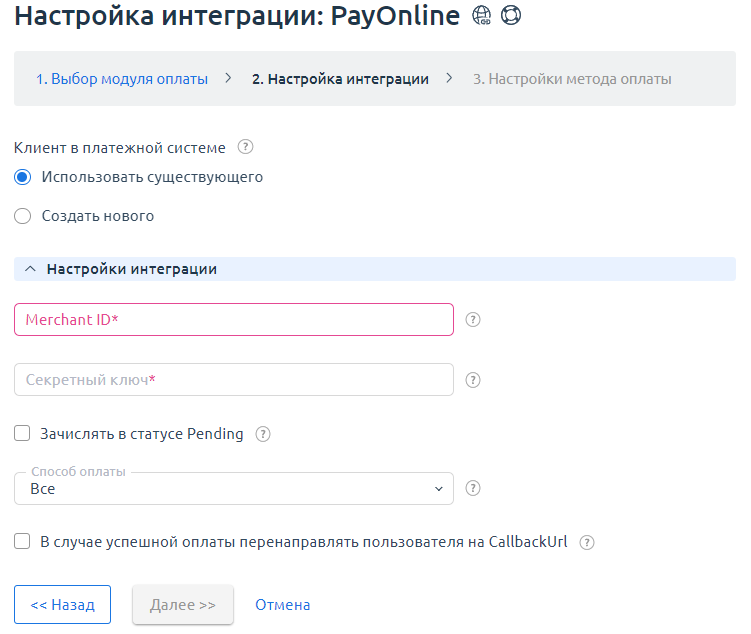Select the Создать нового radio option
The image size is (751, 634).
point(23,216)
